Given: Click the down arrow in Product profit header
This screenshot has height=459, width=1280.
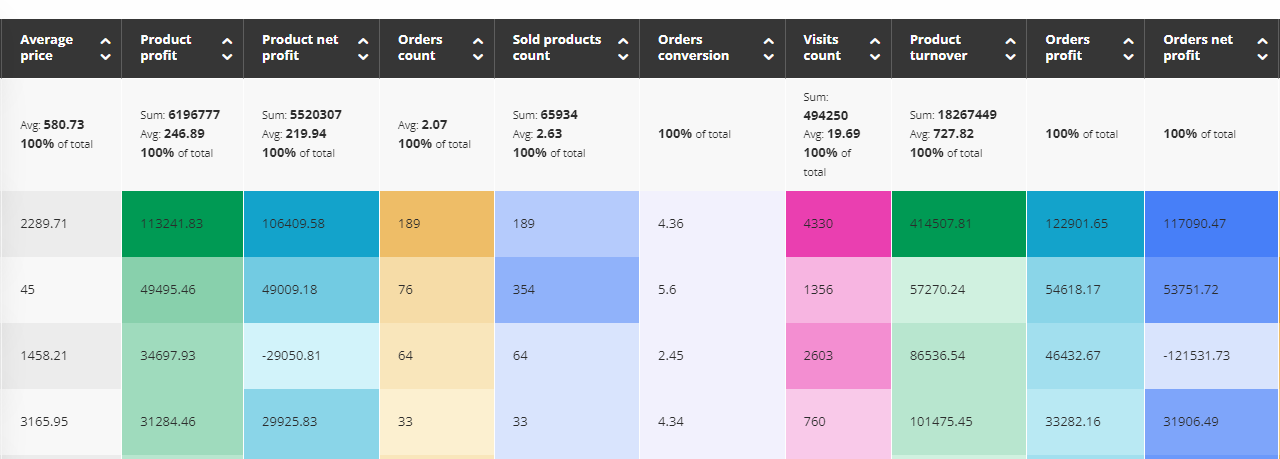Looking at the screenshot, I should click(x=227, y=57).
